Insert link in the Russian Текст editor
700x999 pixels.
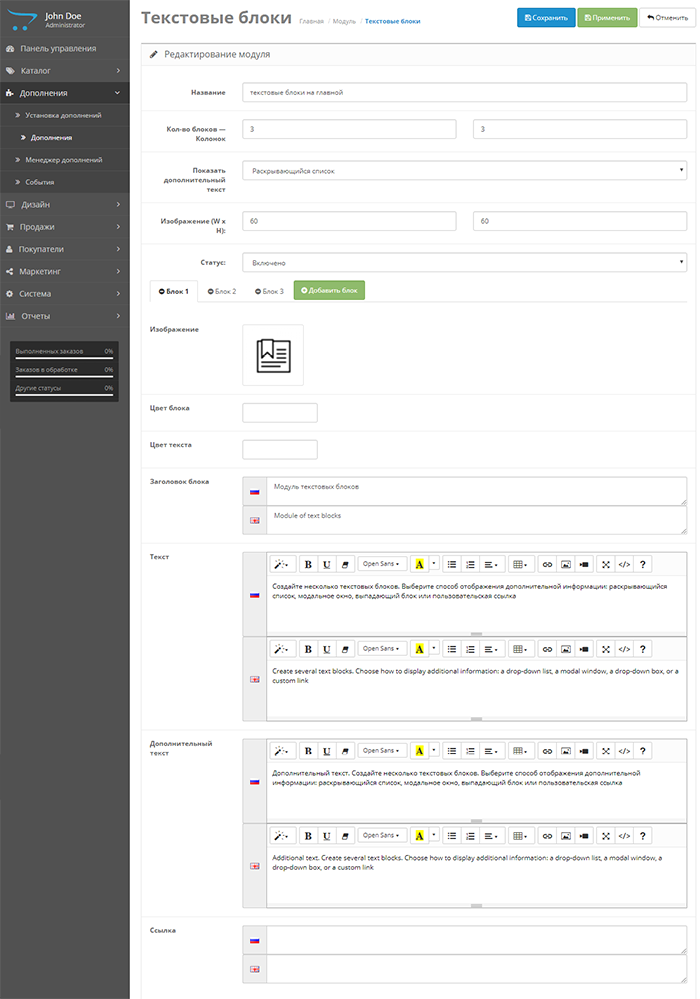[x=547, y=563]
